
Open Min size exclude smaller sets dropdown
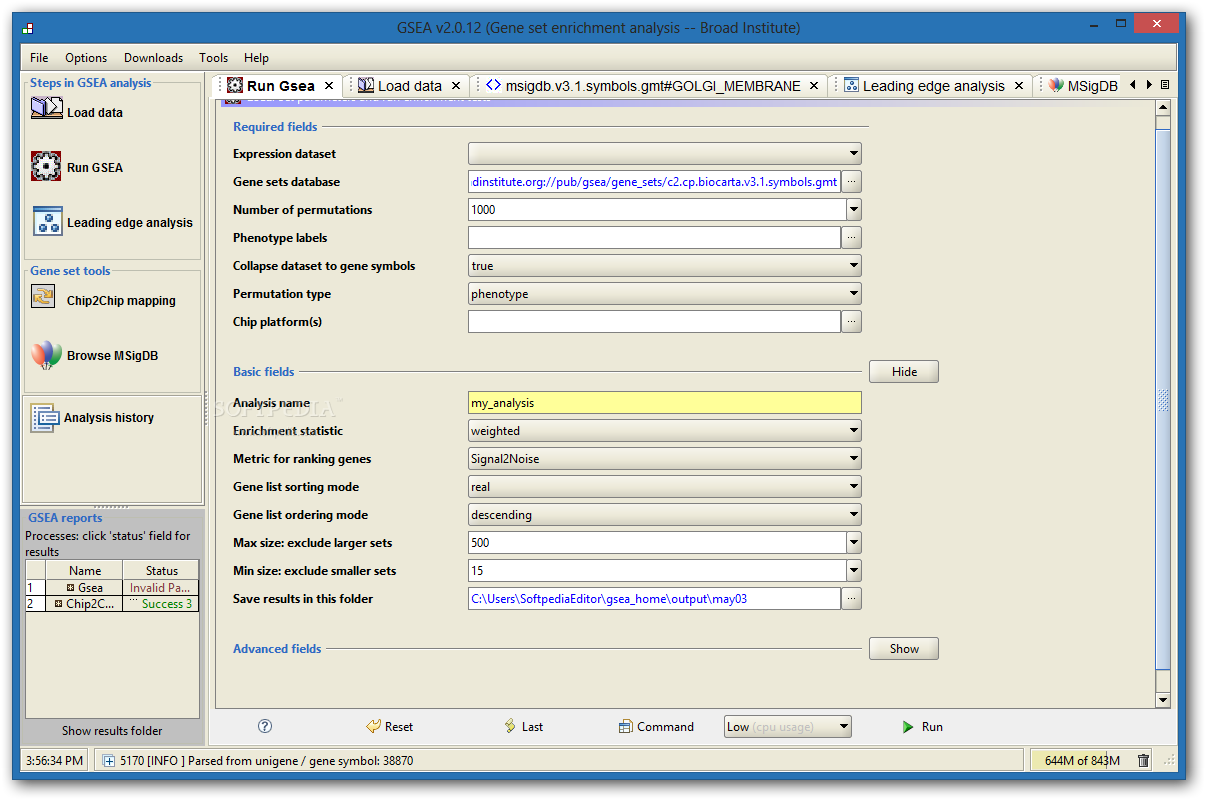(x=853, y=571)
